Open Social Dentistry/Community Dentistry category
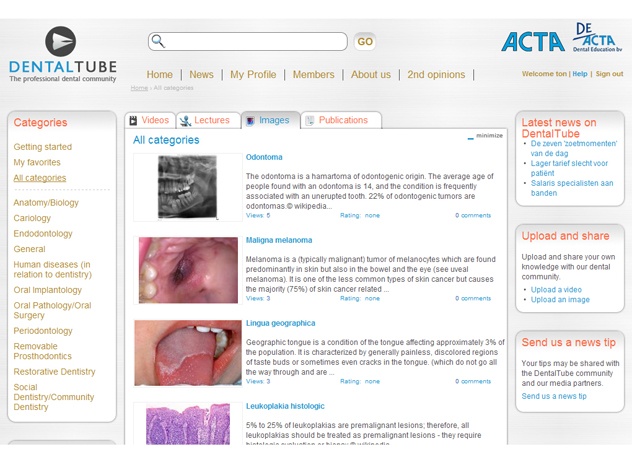This screenshot has height=475, width=632. pyautogui.click(x=54, y=397)
